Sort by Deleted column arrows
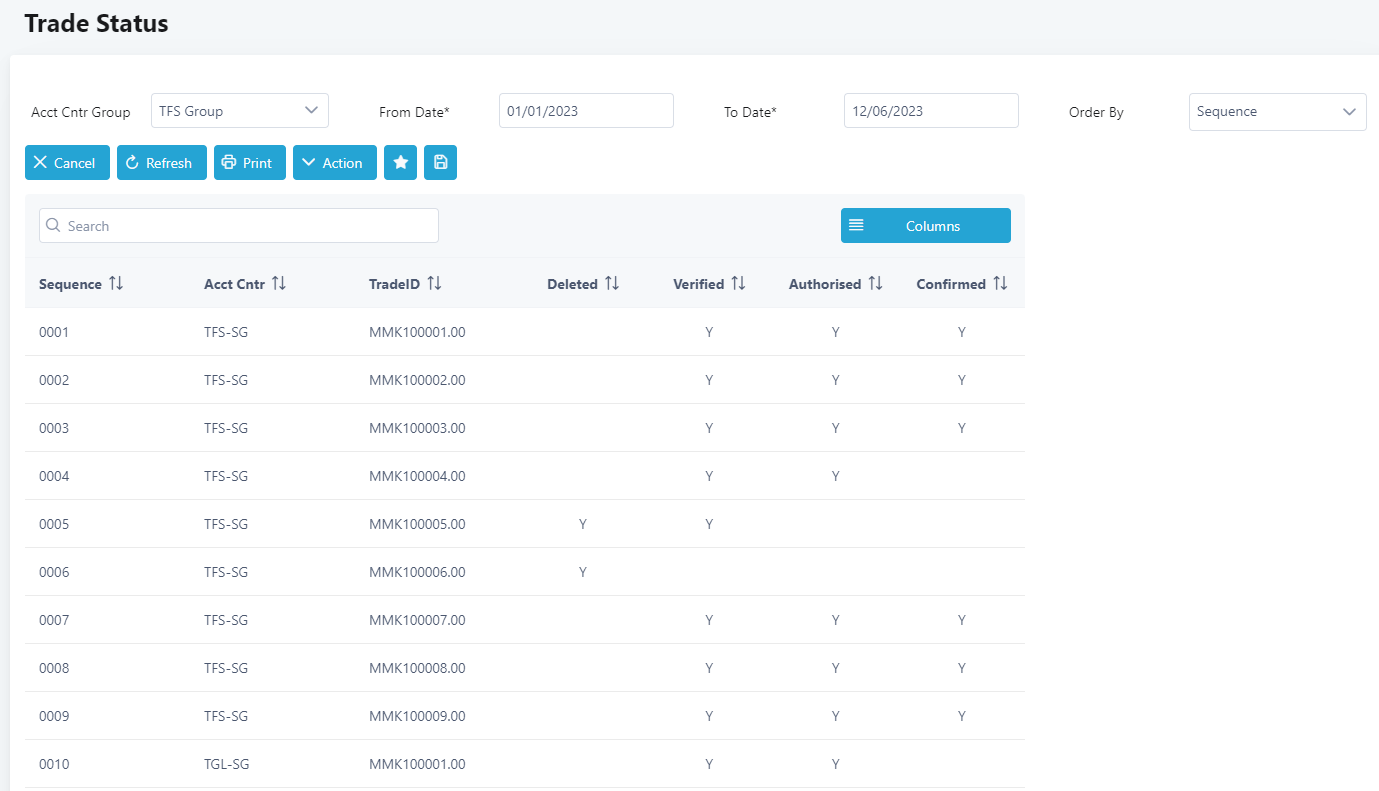This screenshot has height=791, width=1379. coord(612,284)
